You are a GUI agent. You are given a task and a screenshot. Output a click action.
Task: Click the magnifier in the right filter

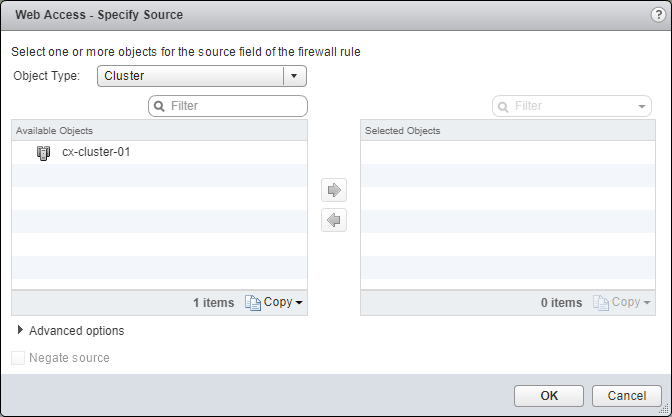503,105
